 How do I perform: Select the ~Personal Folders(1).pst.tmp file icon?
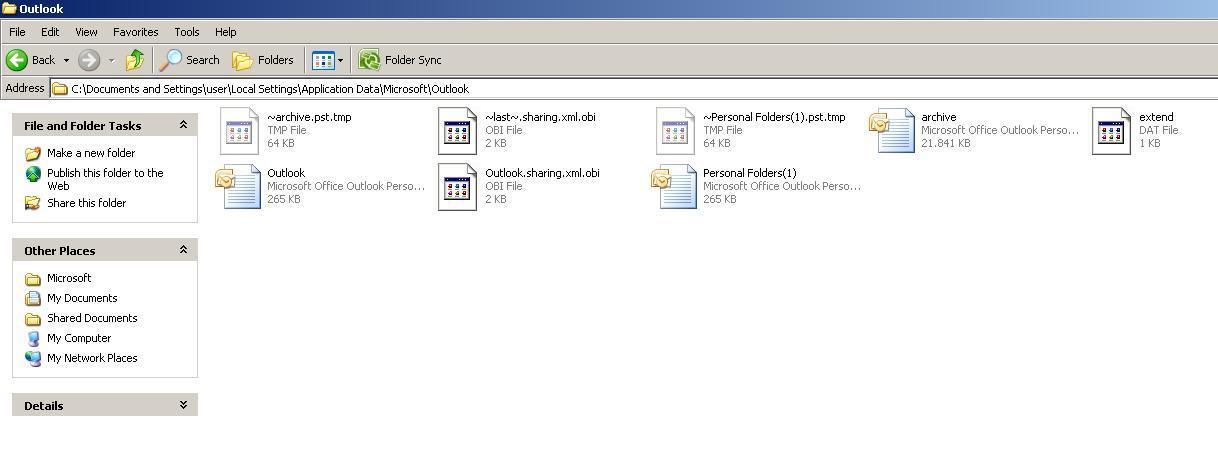pos(676,131)
